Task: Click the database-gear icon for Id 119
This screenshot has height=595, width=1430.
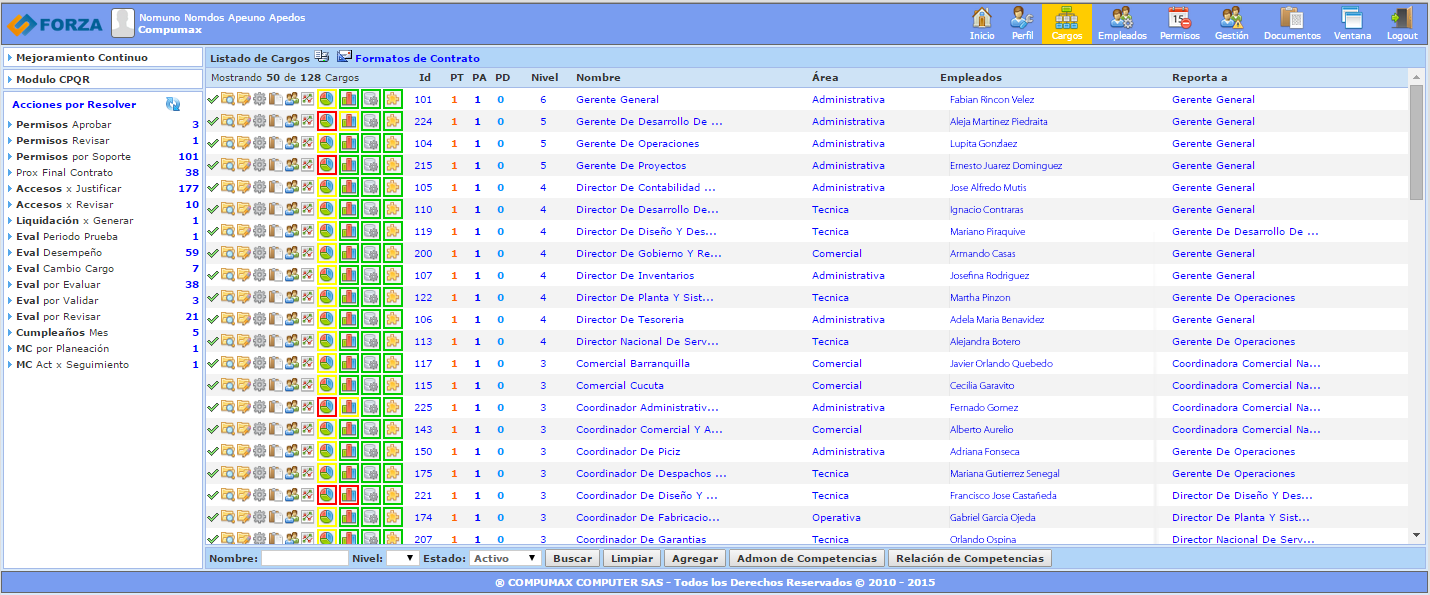Action: [371, 231]
